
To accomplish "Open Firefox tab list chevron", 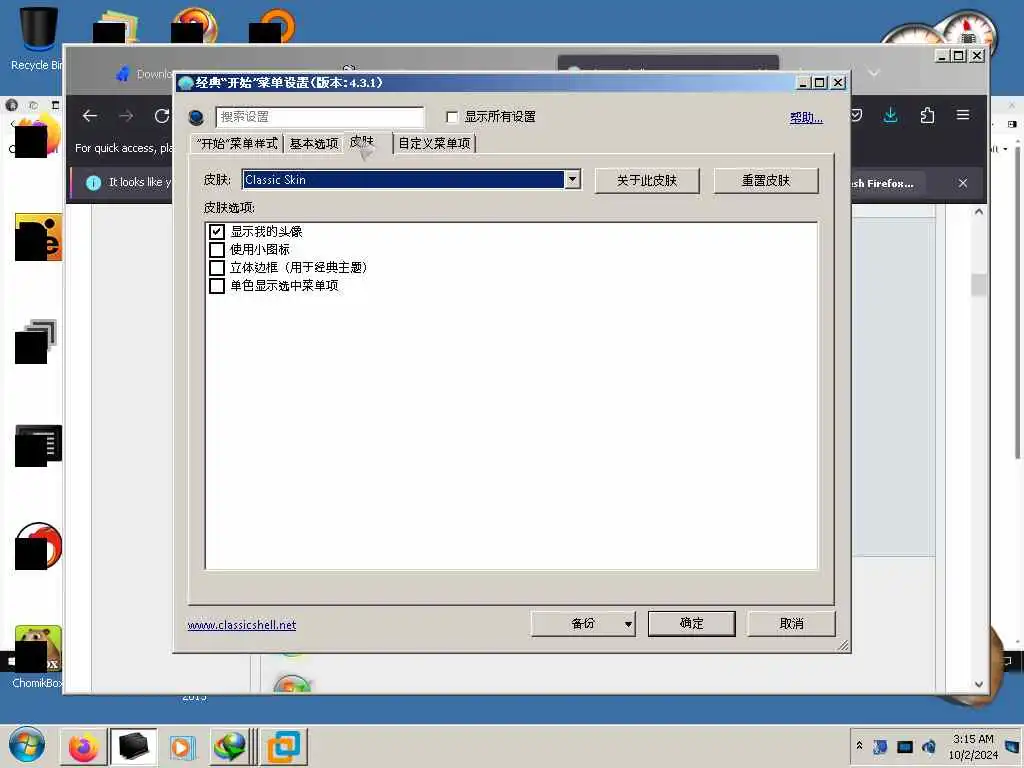I will [x=874, y=72].
